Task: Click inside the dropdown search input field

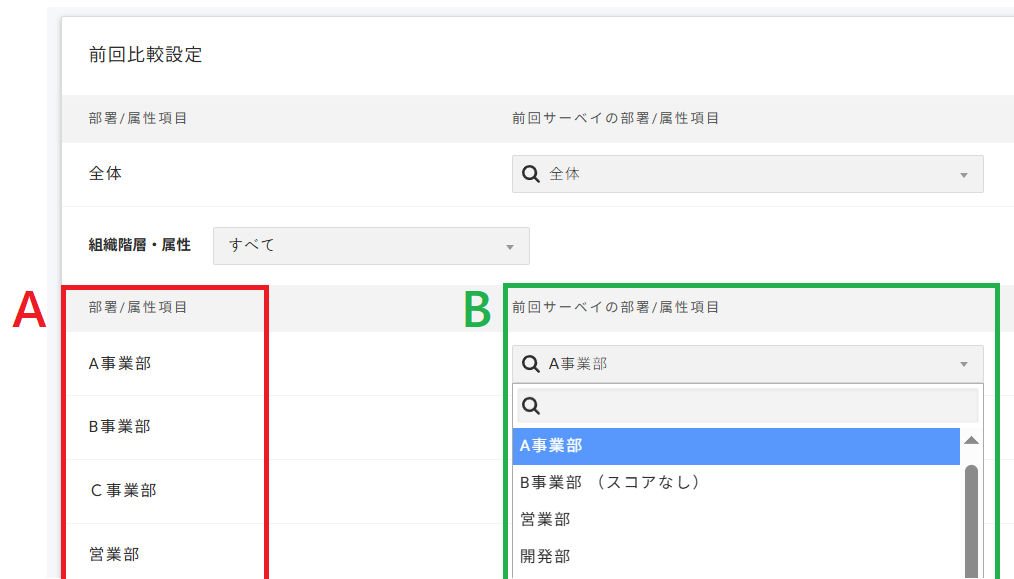Action: click(x=700, y=404)
